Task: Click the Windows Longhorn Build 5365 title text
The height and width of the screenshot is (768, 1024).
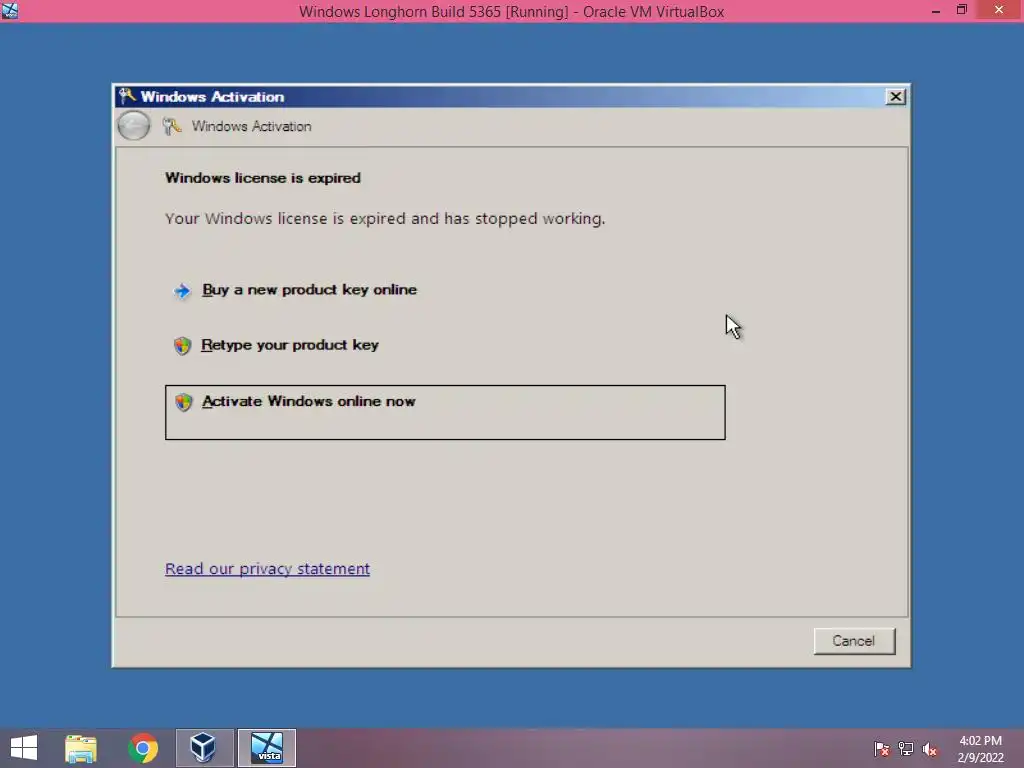Action: tap(511, 12)
